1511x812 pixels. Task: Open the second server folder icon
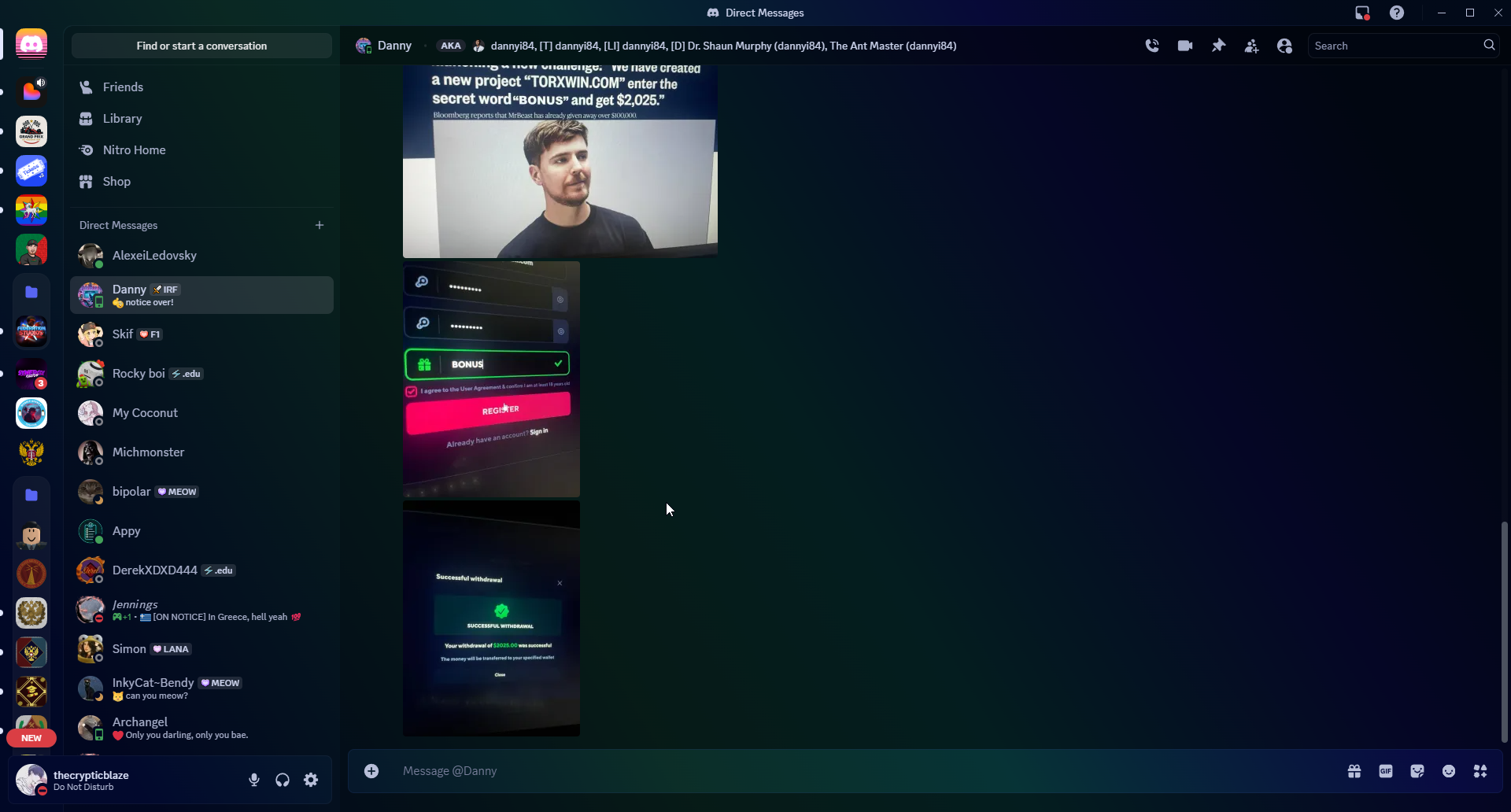pyautogui.click(x=31, y=495)
